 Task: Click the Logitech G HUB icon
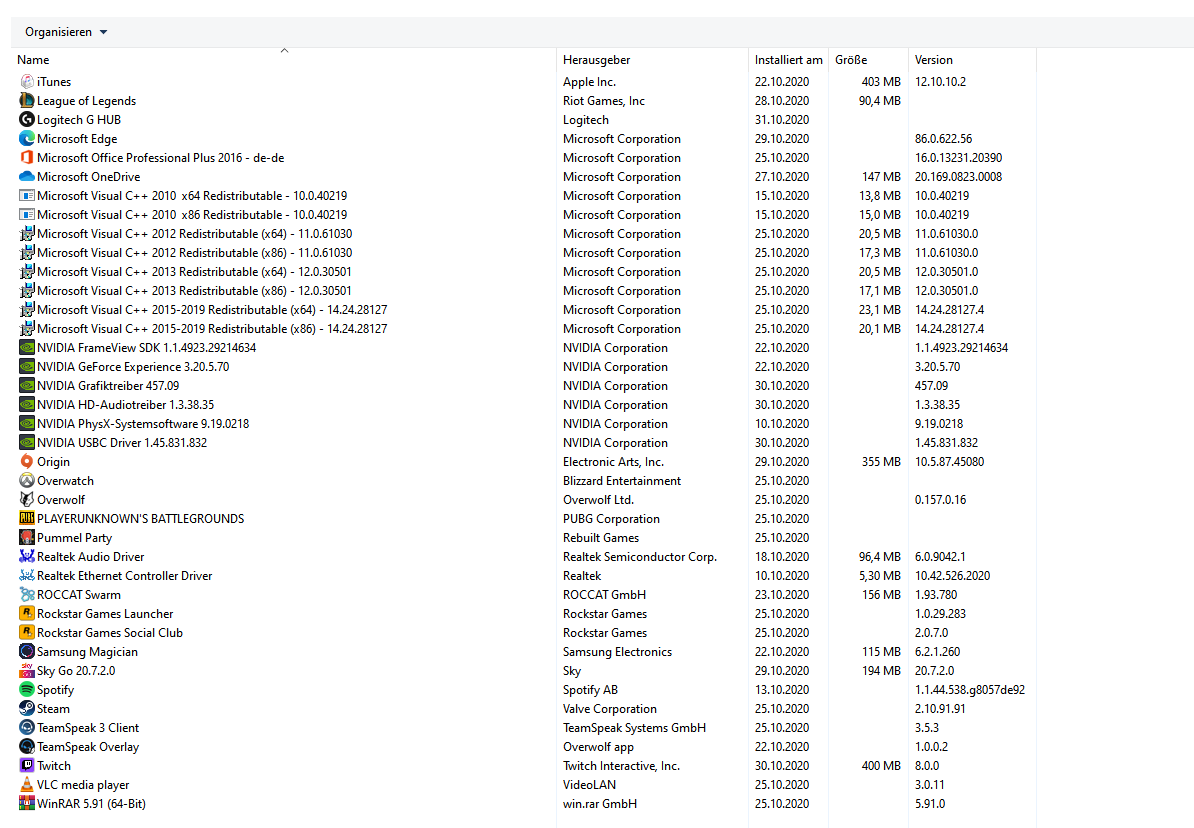tap(27, 120)
